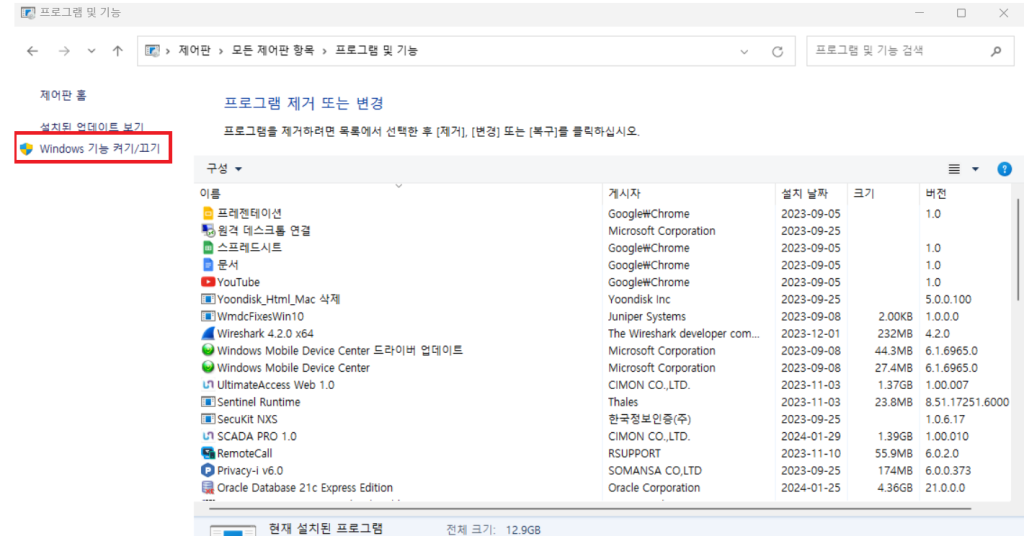1024x536 pixels.
Task: Click publisher 한국정보인증(주)
Action: pos(649,419)
